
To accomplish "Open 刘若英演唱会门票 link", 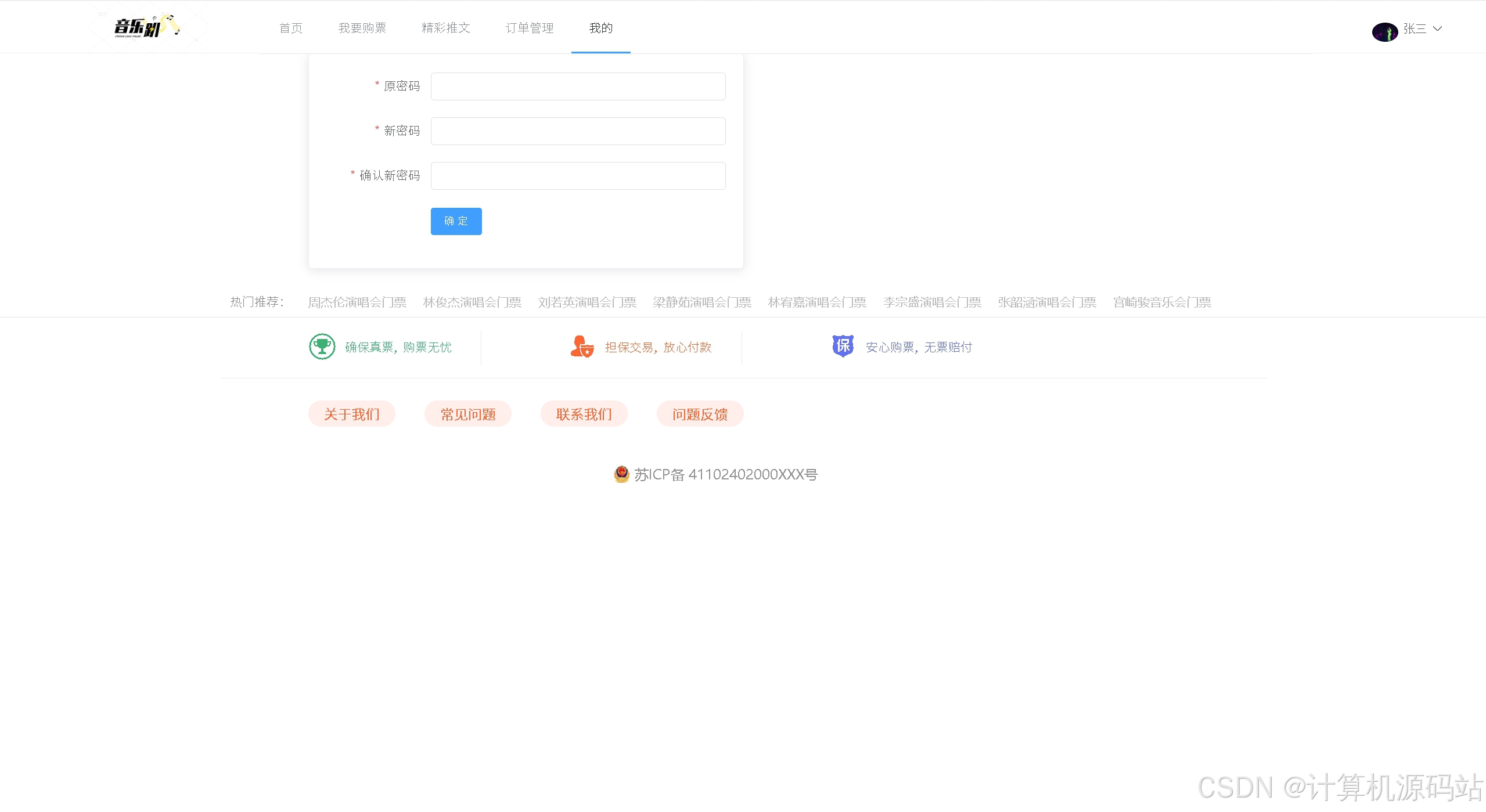I will [x=587, y=302].
